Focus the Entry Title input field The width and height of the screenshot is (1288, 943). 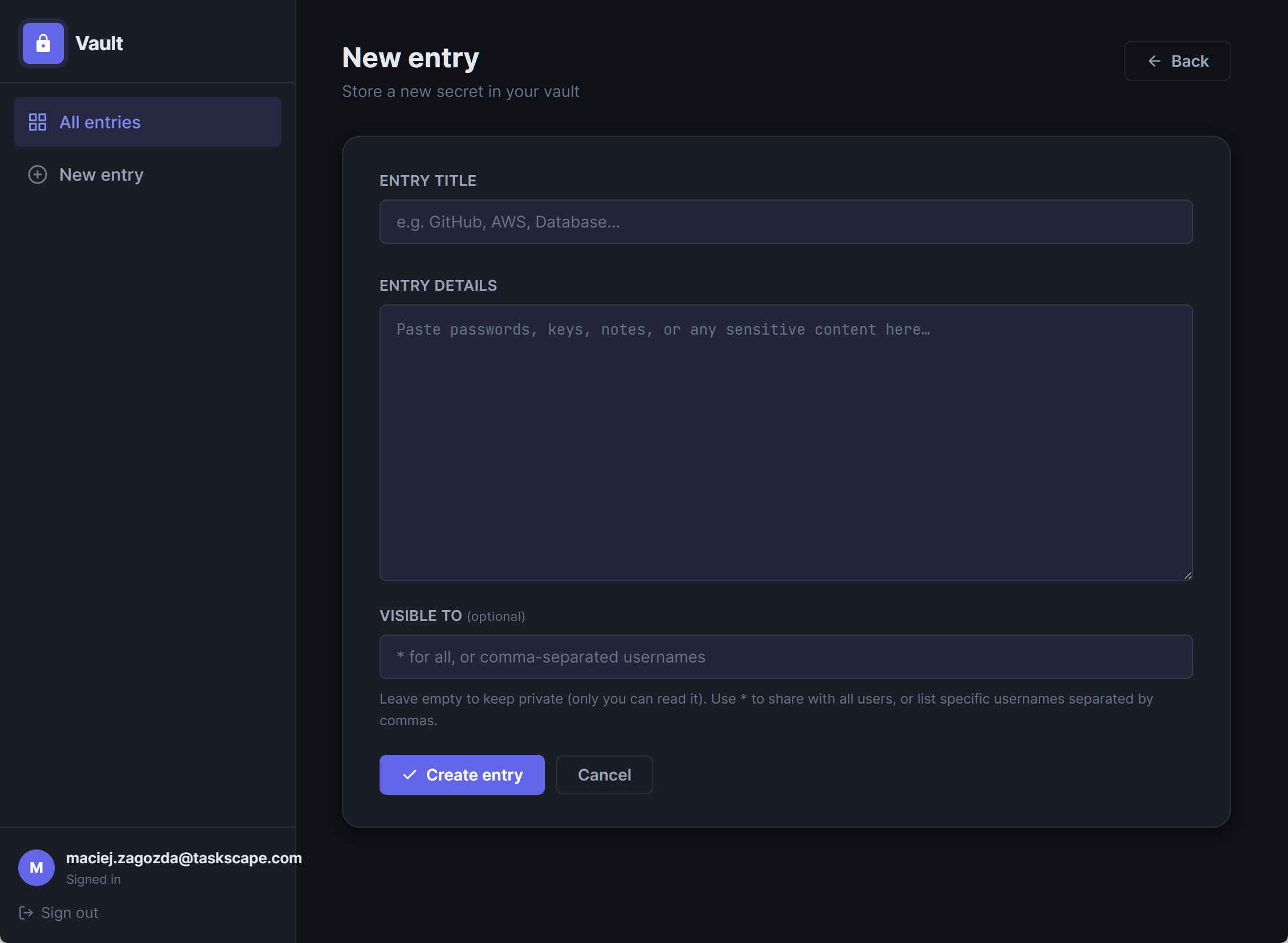click(x=786, y=222)
